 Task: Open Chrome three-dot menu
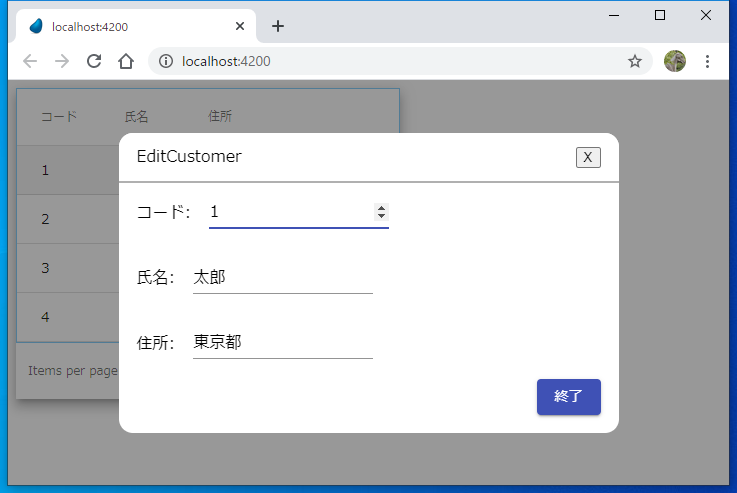click(x=708, y=61)
